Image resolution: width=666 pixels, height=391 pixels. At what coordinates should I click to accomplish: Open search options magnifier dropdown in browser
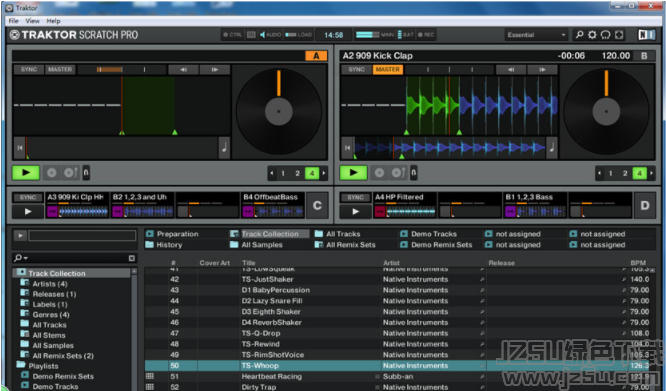[20, 258]
